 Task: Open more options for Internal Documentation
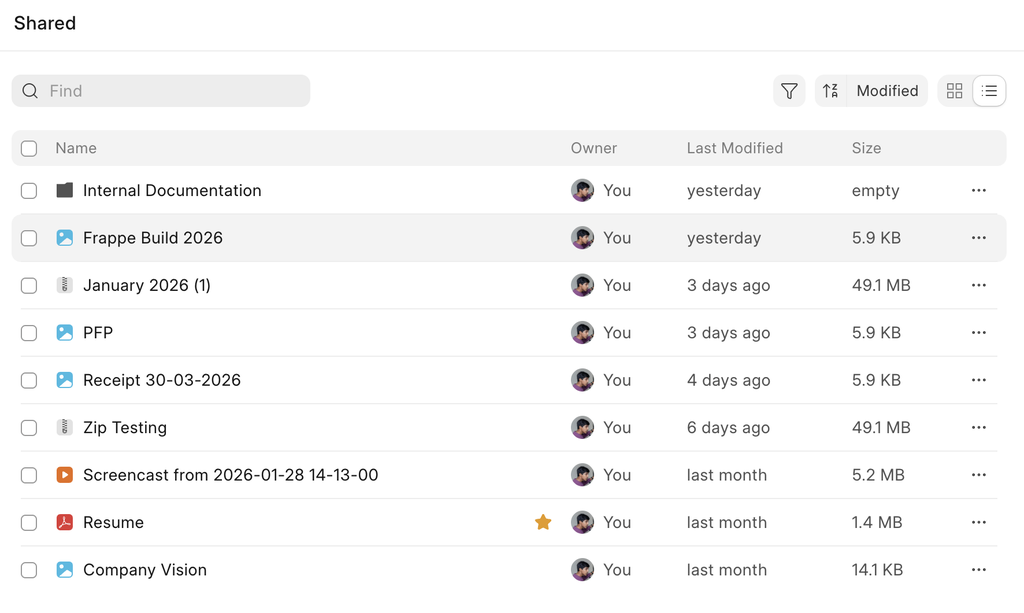[978, 190]
